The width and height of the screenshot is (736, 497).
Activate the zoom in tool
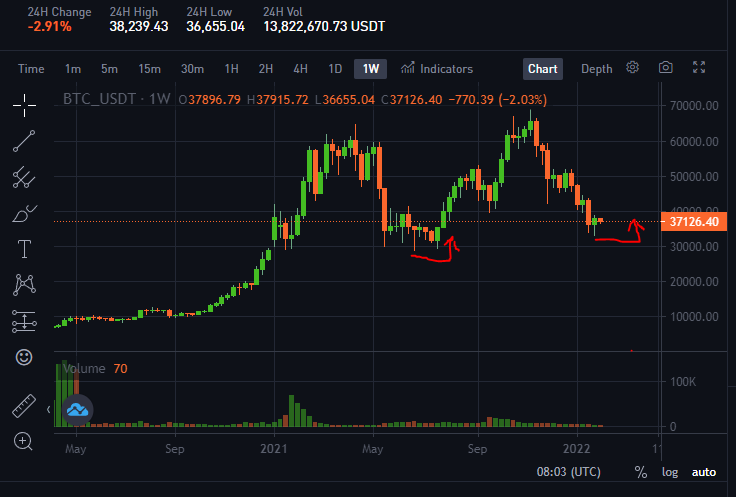pyautogui.click(x=23, y=442)
